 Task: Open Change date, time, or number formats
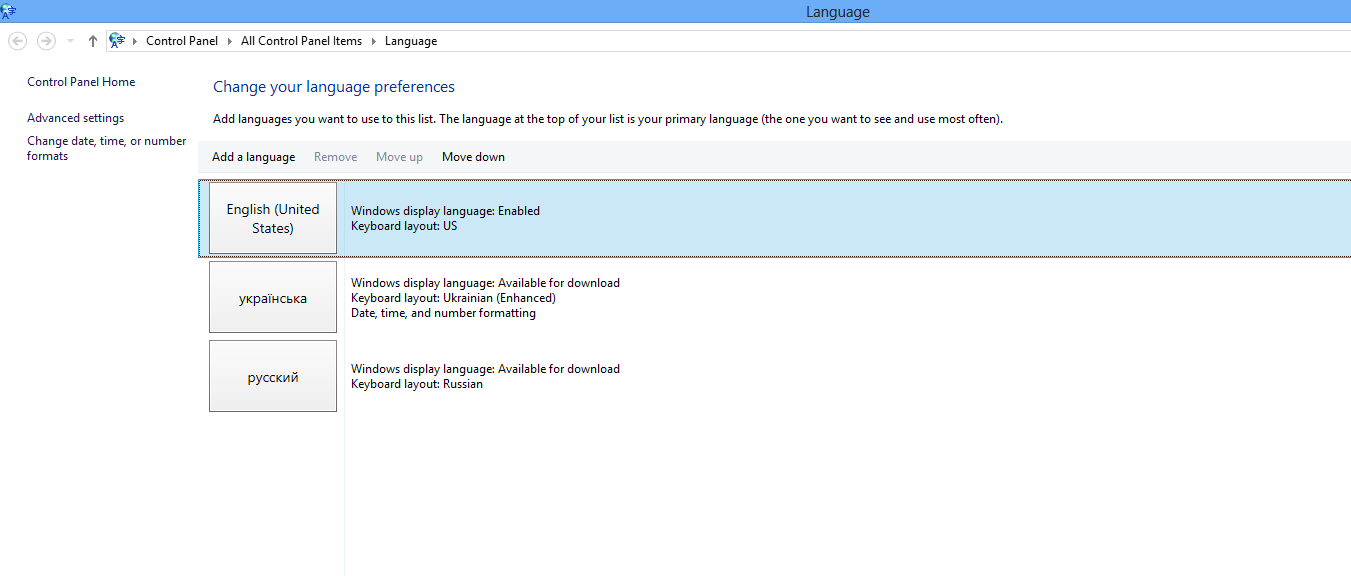click(x=106, y=147)
